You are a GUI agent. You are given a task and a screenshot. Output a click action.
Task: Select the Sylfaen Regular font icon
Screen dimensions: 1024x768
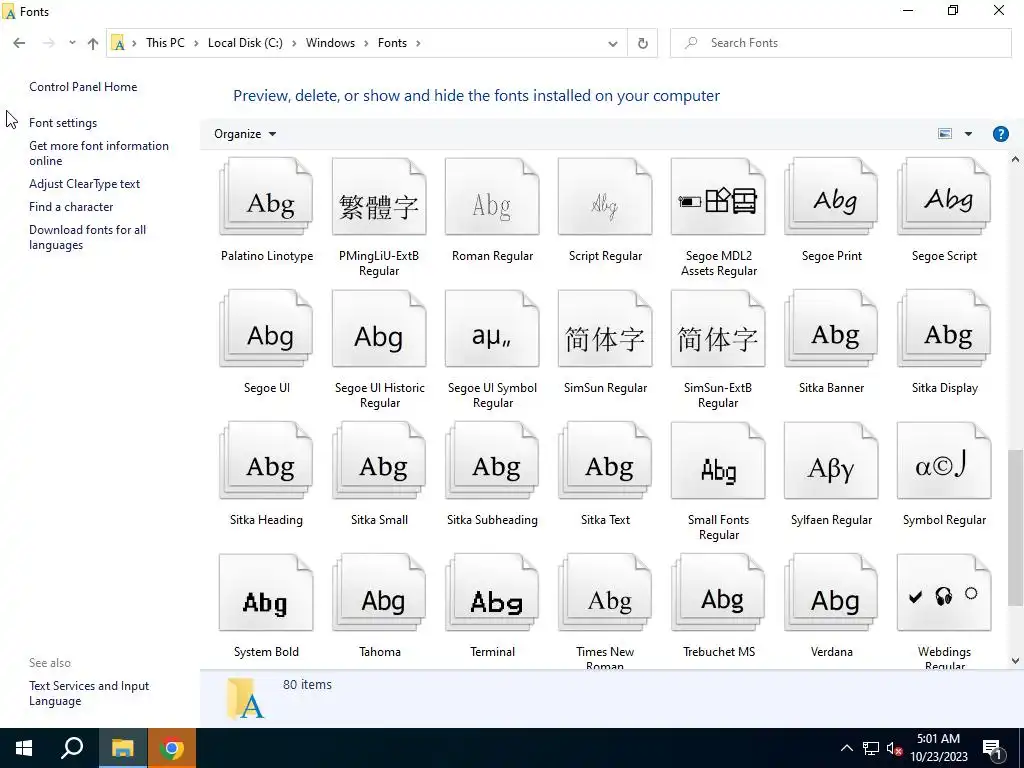[831, 460]
